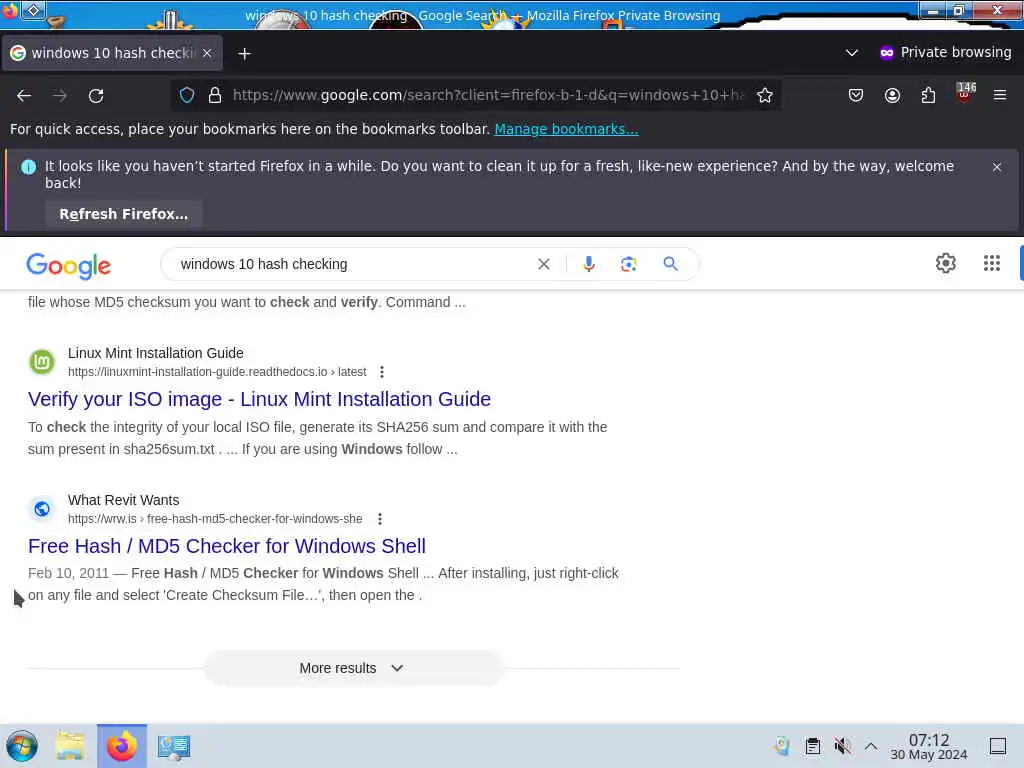Reload the current page
1024x768 pixels.
click(96, 95)
